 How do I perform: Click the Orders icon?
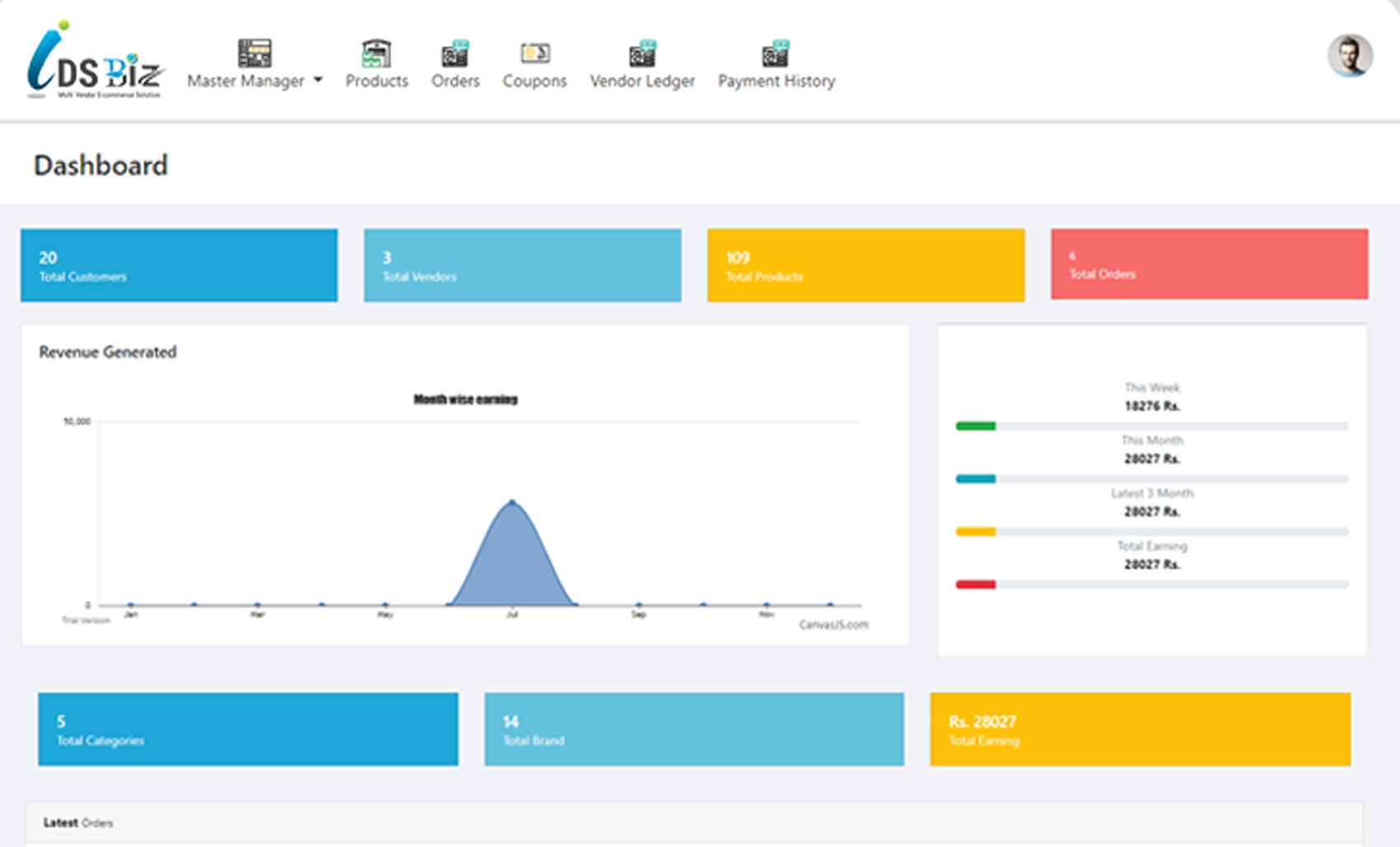coord(455,54)
